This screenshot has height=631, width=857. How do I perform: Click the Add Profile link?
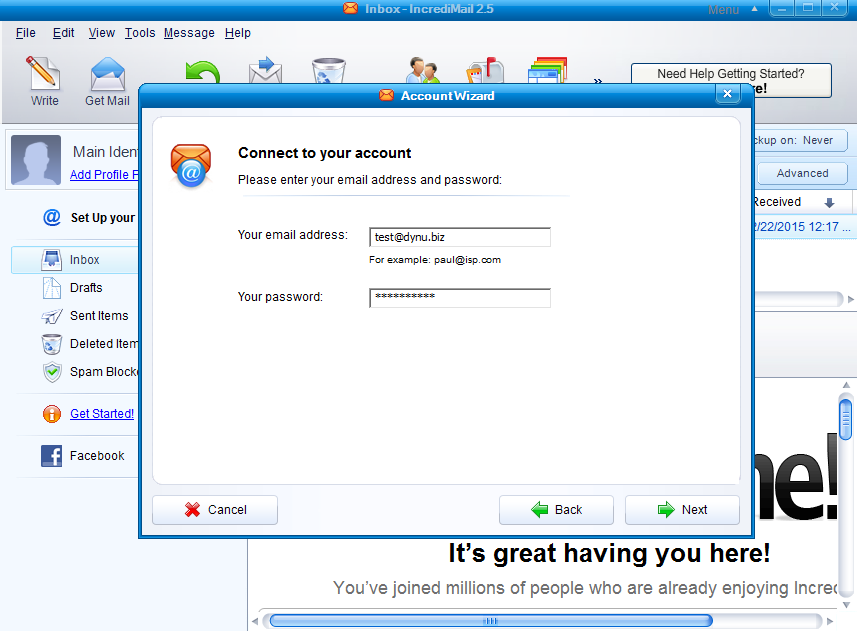click(104, 174)
